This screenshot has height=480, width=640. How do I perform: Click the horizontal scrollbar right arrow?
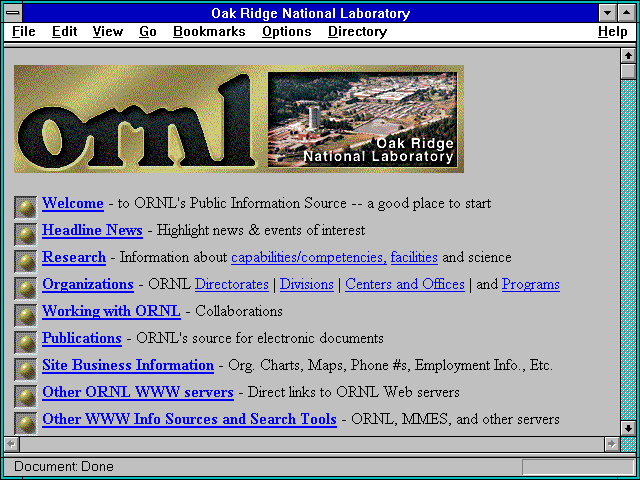611,444
